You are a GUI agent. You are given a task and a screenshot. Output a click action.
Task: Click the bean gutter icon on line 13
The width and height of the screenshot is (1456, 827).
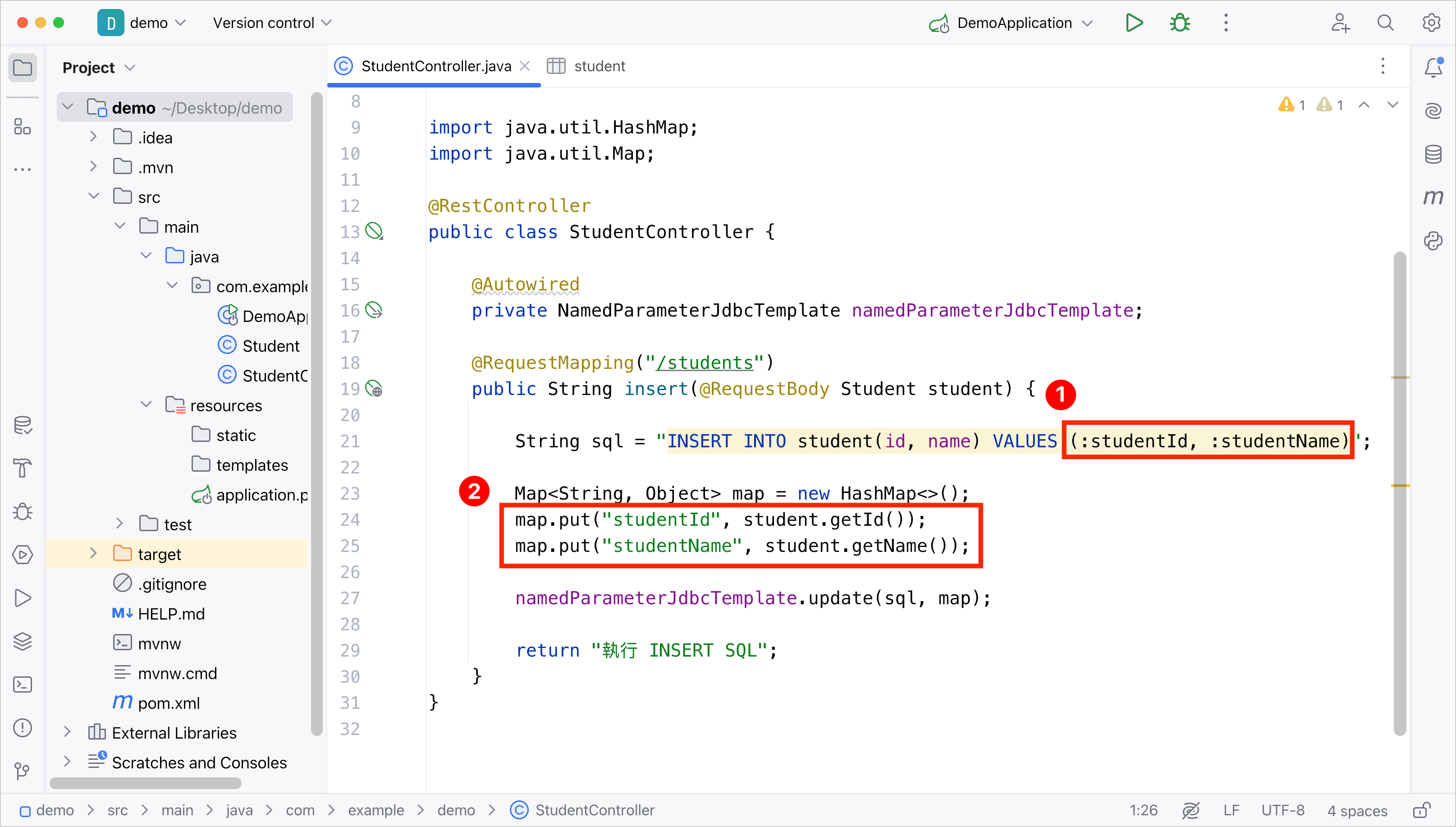(x=374, y=231)
